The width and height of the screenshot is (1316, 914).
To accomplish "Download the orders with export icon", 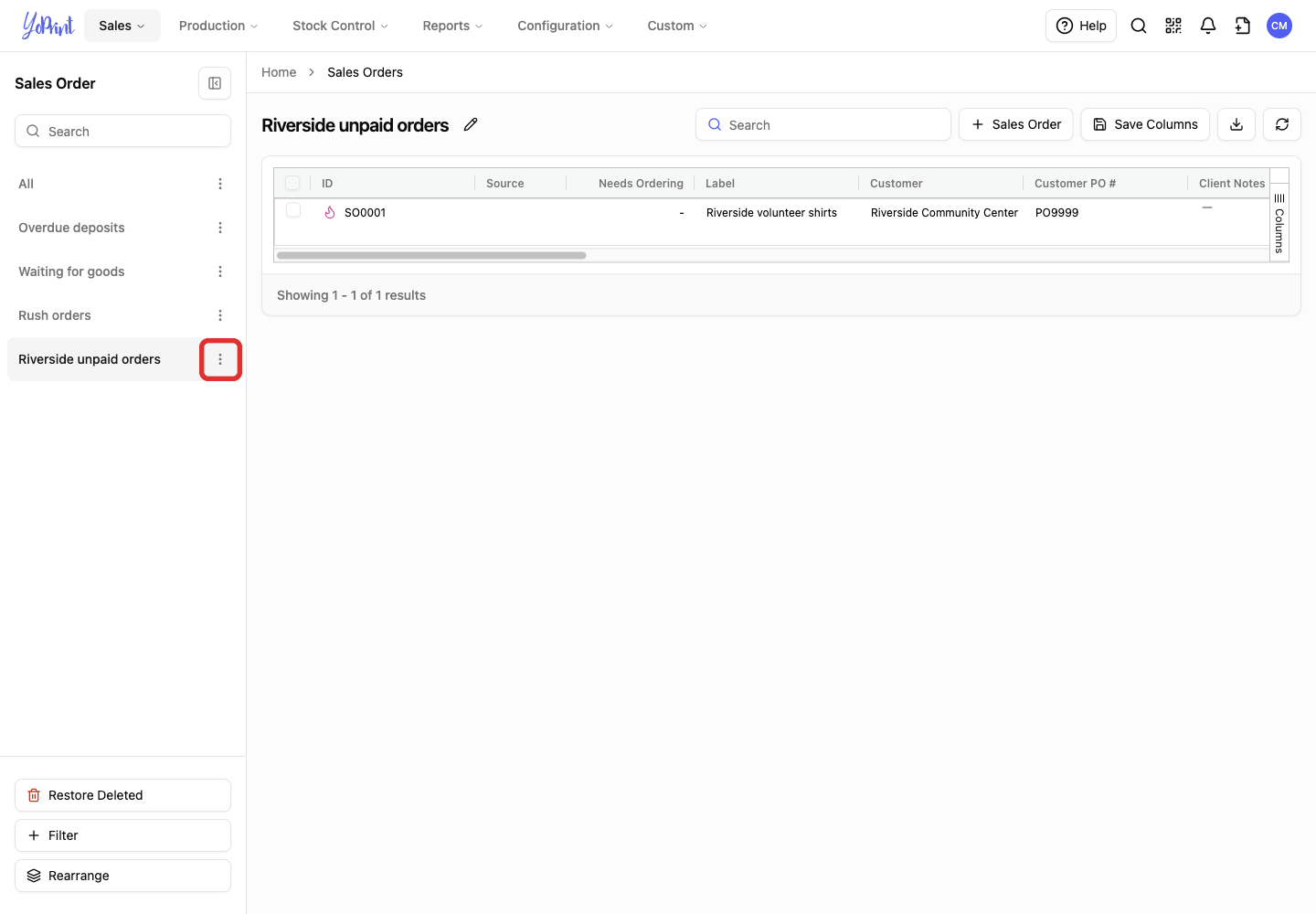I will [1236, 124].
